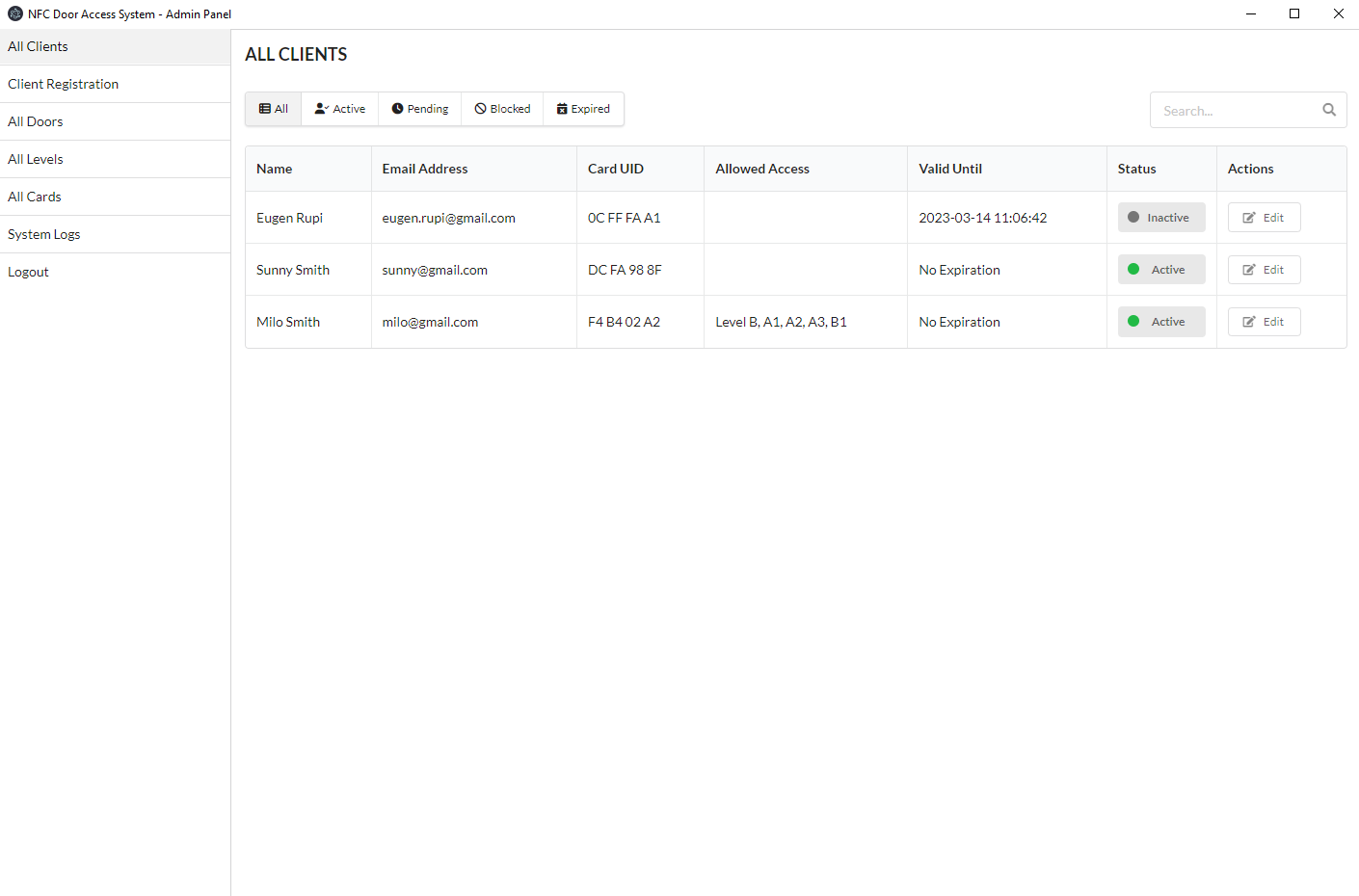The height and width of the screenshot is (896, 1359).
Task: Switch to the Expired clients filter
Action: point(583,109)
